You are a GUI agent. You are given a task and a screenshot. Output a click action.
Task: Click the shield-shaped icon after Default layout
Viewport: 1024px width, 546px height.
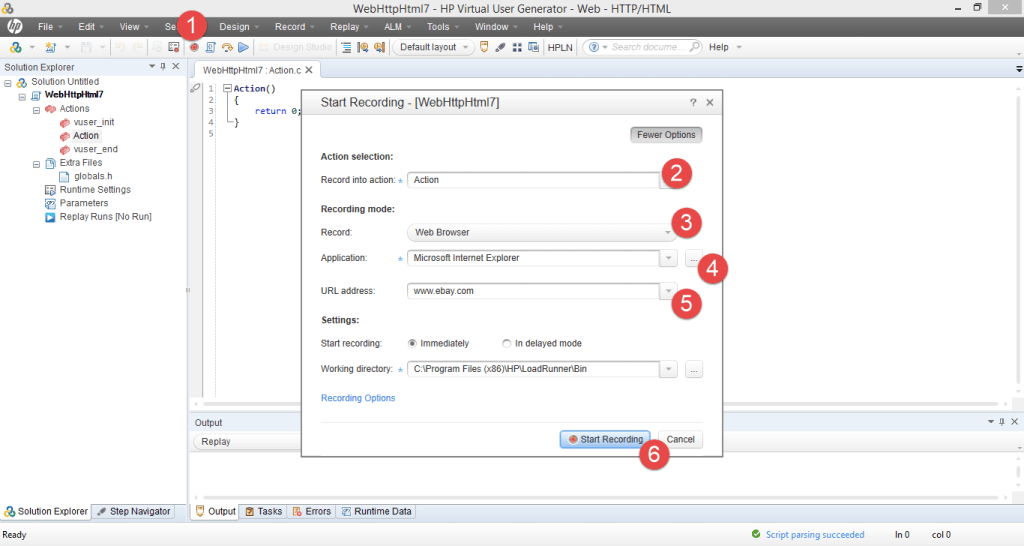[x=484, y=47]
